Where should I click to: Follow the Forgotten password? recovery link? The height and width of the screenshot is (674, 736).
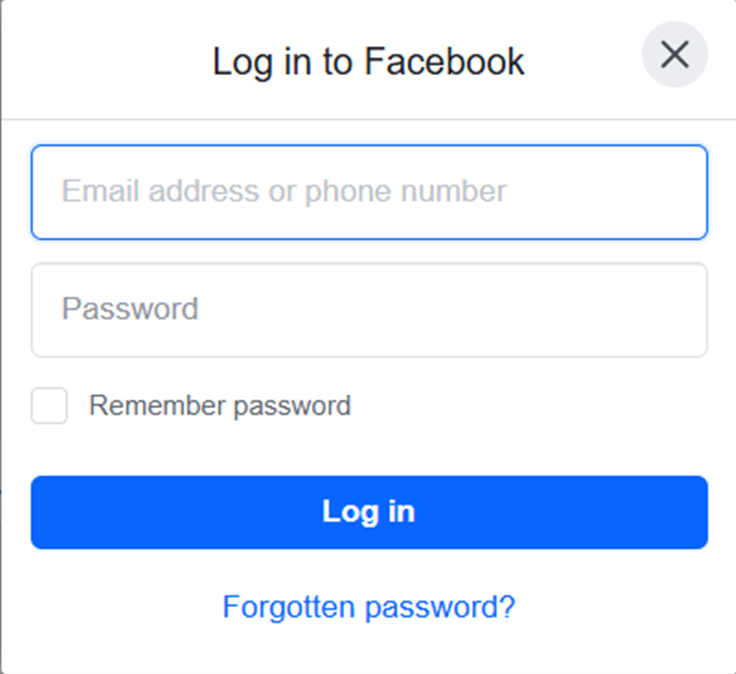pyautogui.click(x=369, y=607)
